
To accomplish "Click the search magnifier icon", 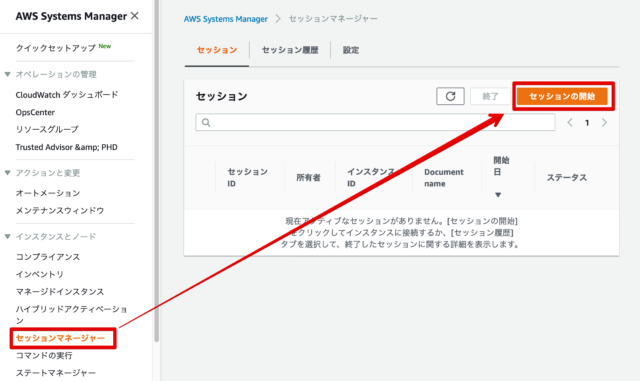I will 206,123.
